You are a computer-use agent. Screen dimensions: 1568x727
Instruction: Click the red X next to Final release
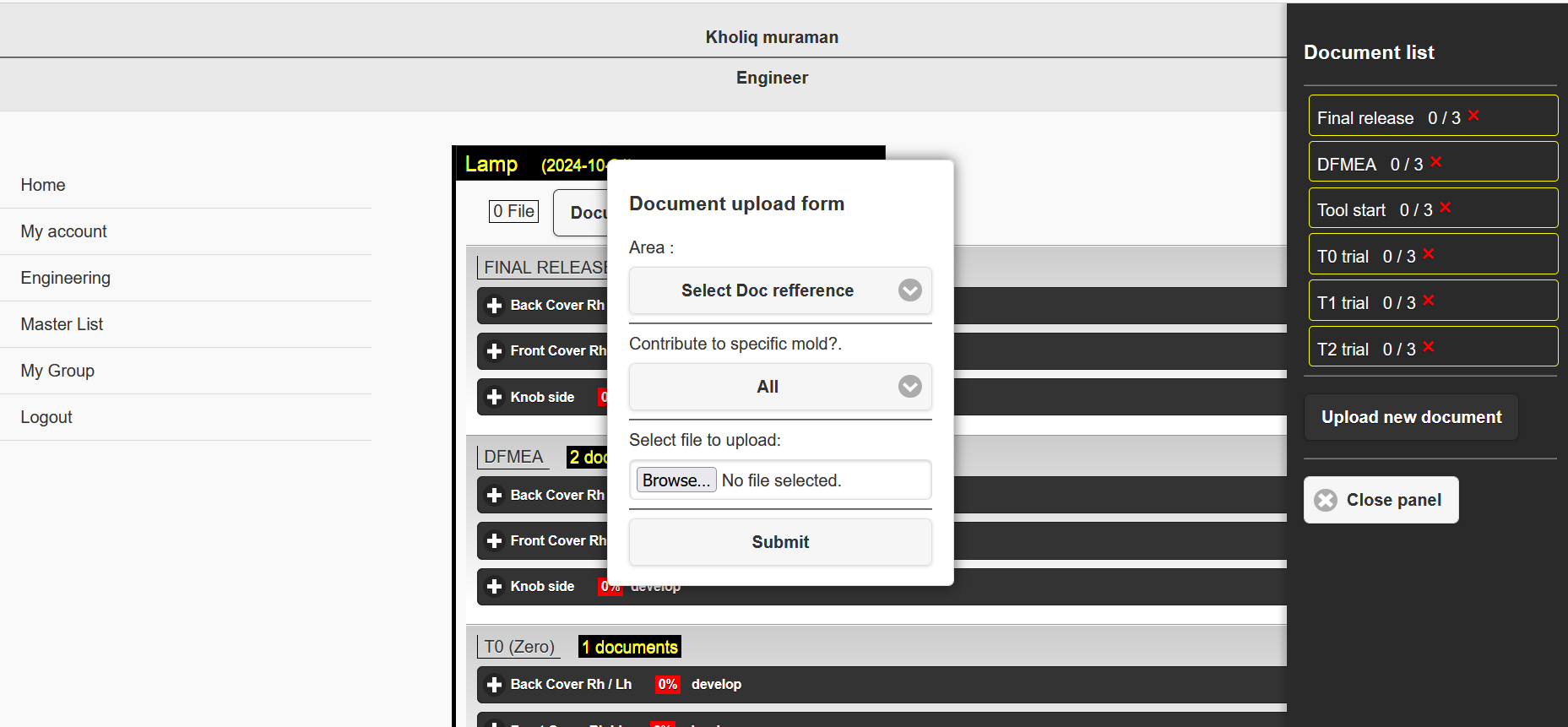pyautogui.click(x=1473, y=116)
